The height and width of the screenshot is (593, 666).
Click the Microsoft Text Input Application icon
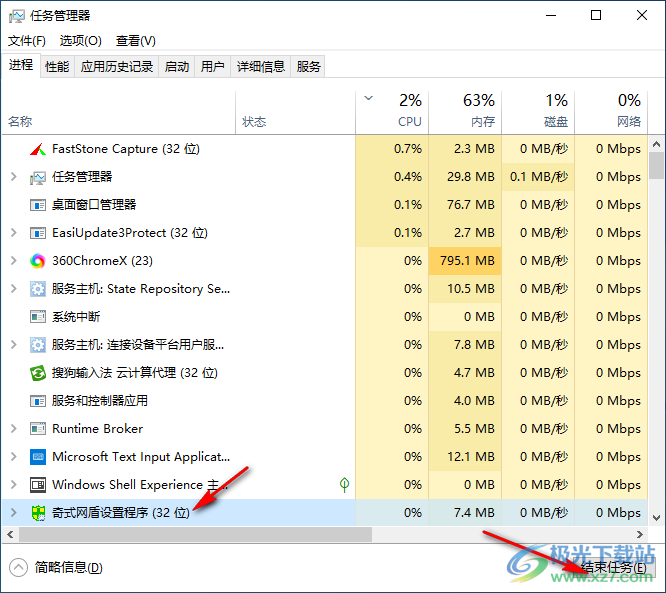(38, 457)
